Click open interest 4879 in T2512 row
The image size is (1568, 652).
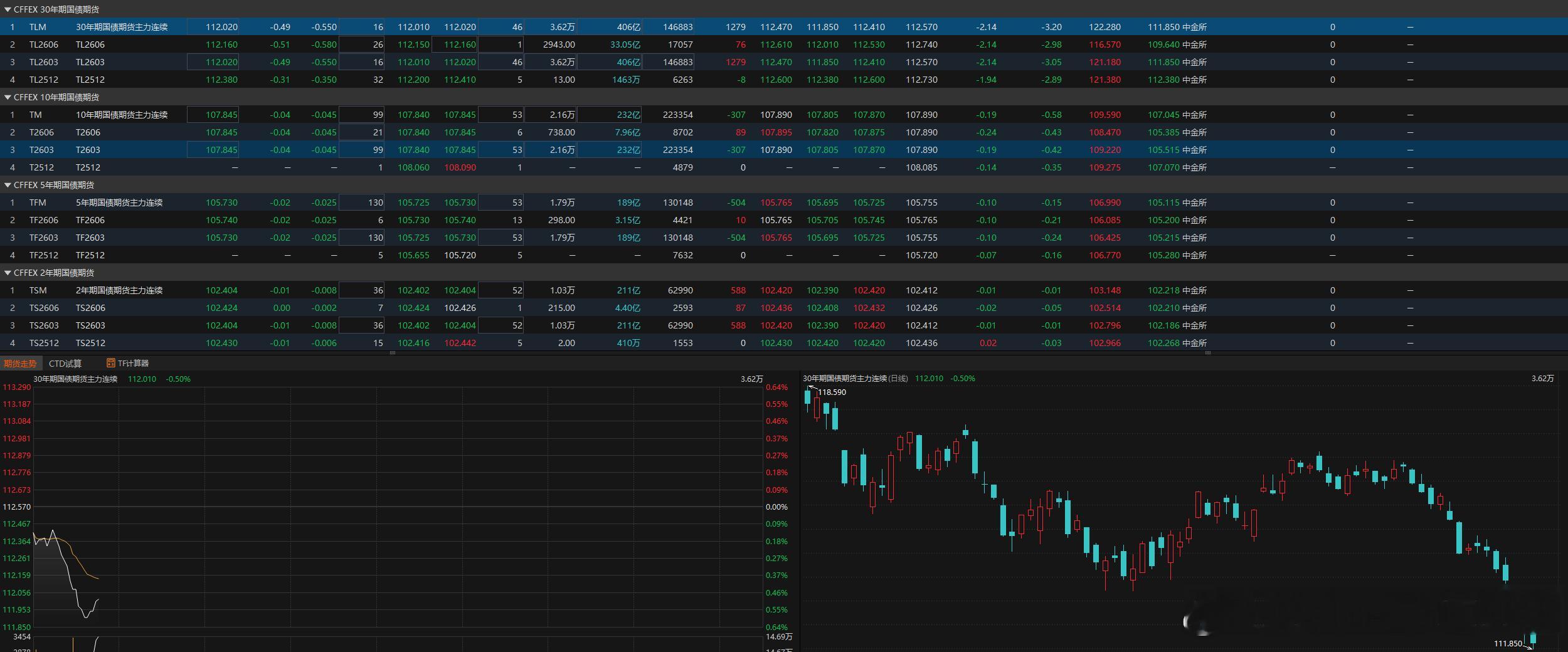682,167
